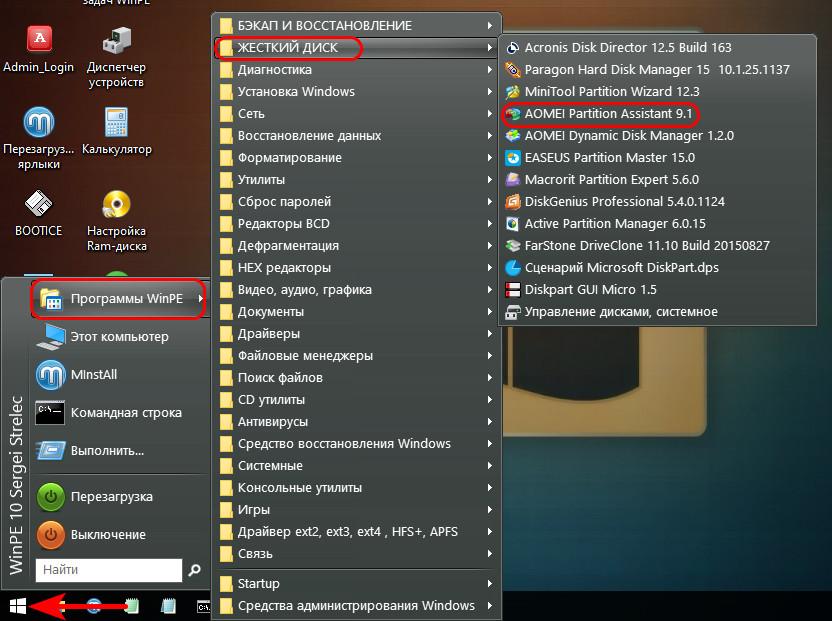This screenshot has width=832, height=621.
Task: Open Командная строка in start menu
Action: (x=120, y=413)
